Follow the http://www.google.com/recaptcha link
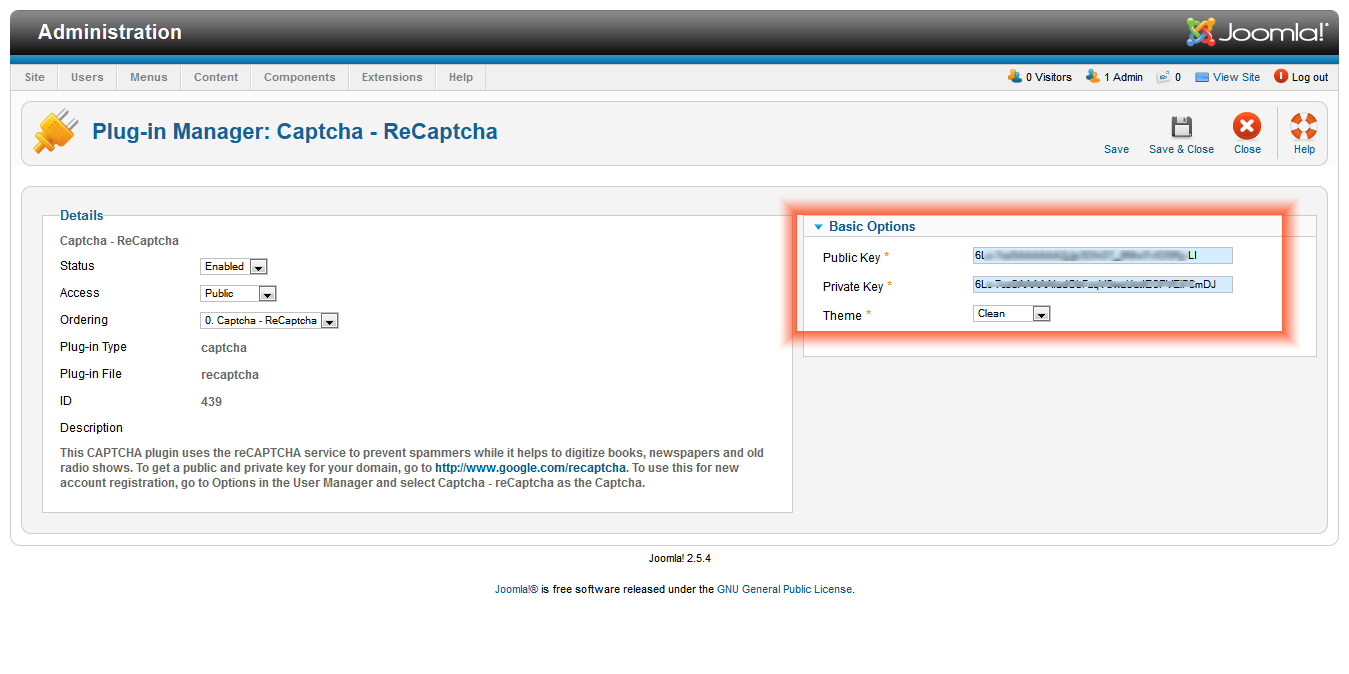This screenshot has height=674, width=1349. [x=530, y=467]
